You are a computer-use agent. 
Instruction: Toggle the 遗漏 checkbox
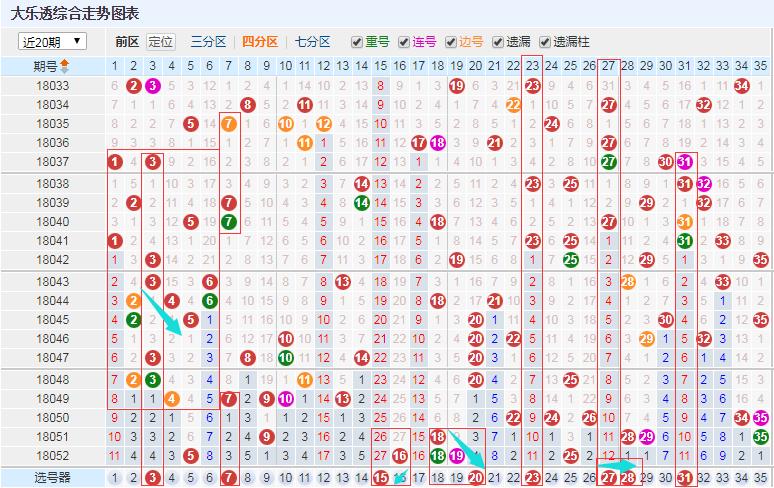498,42
